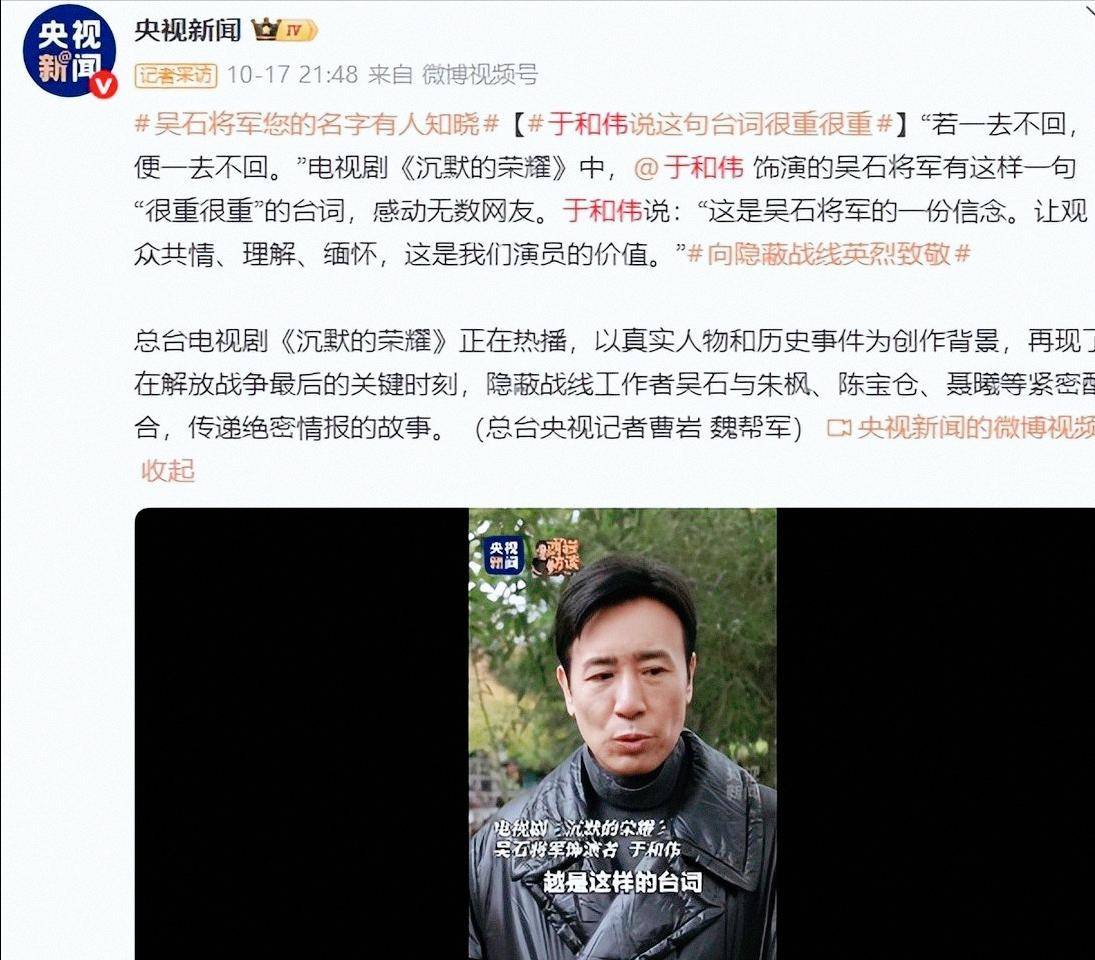The width and height of the screenshot is (1095, 960).
Task: Open the @于和伟 mention
Action: (x=689, y=167)
